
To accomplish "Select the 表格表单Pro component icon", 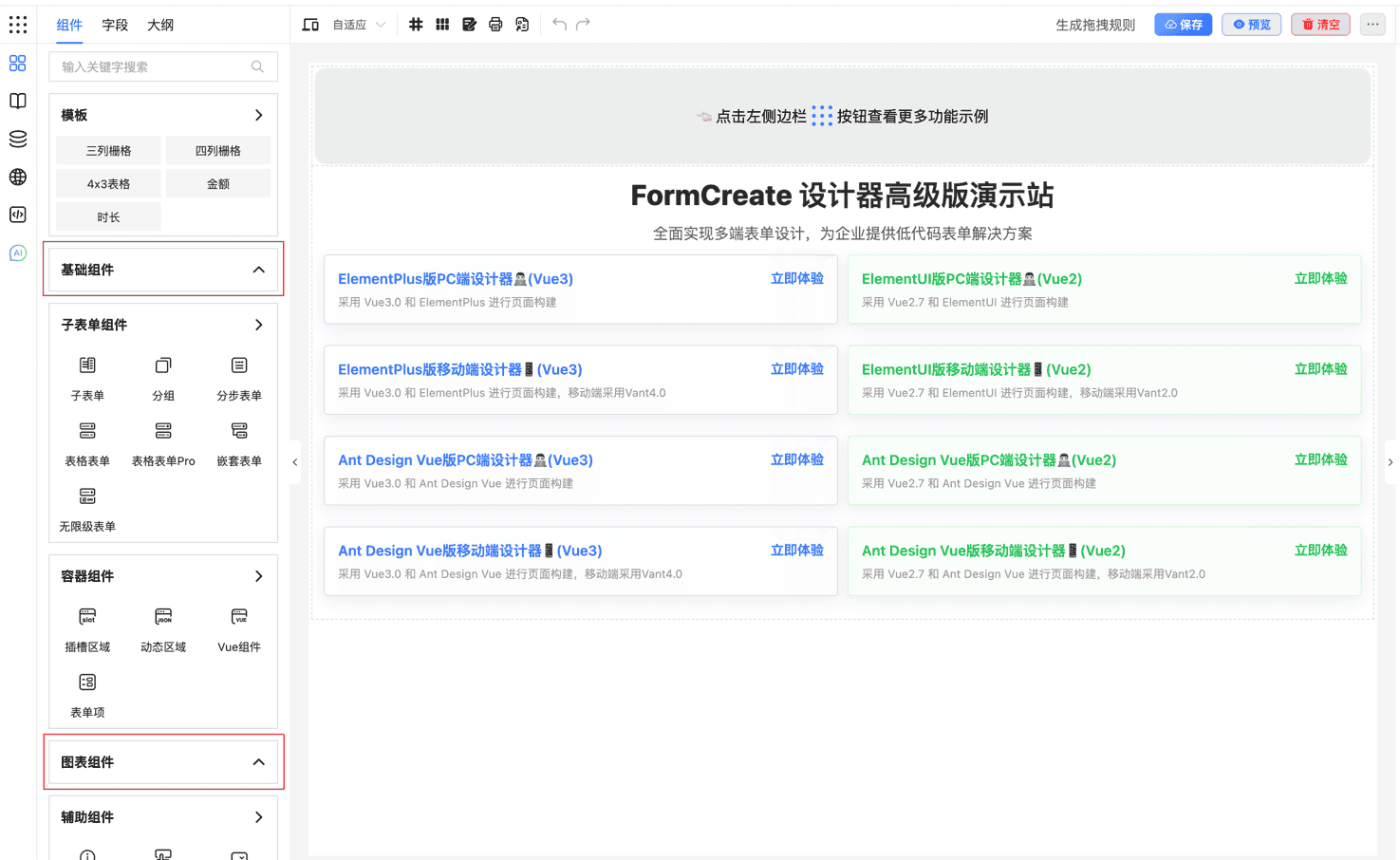I will [163, 431].
